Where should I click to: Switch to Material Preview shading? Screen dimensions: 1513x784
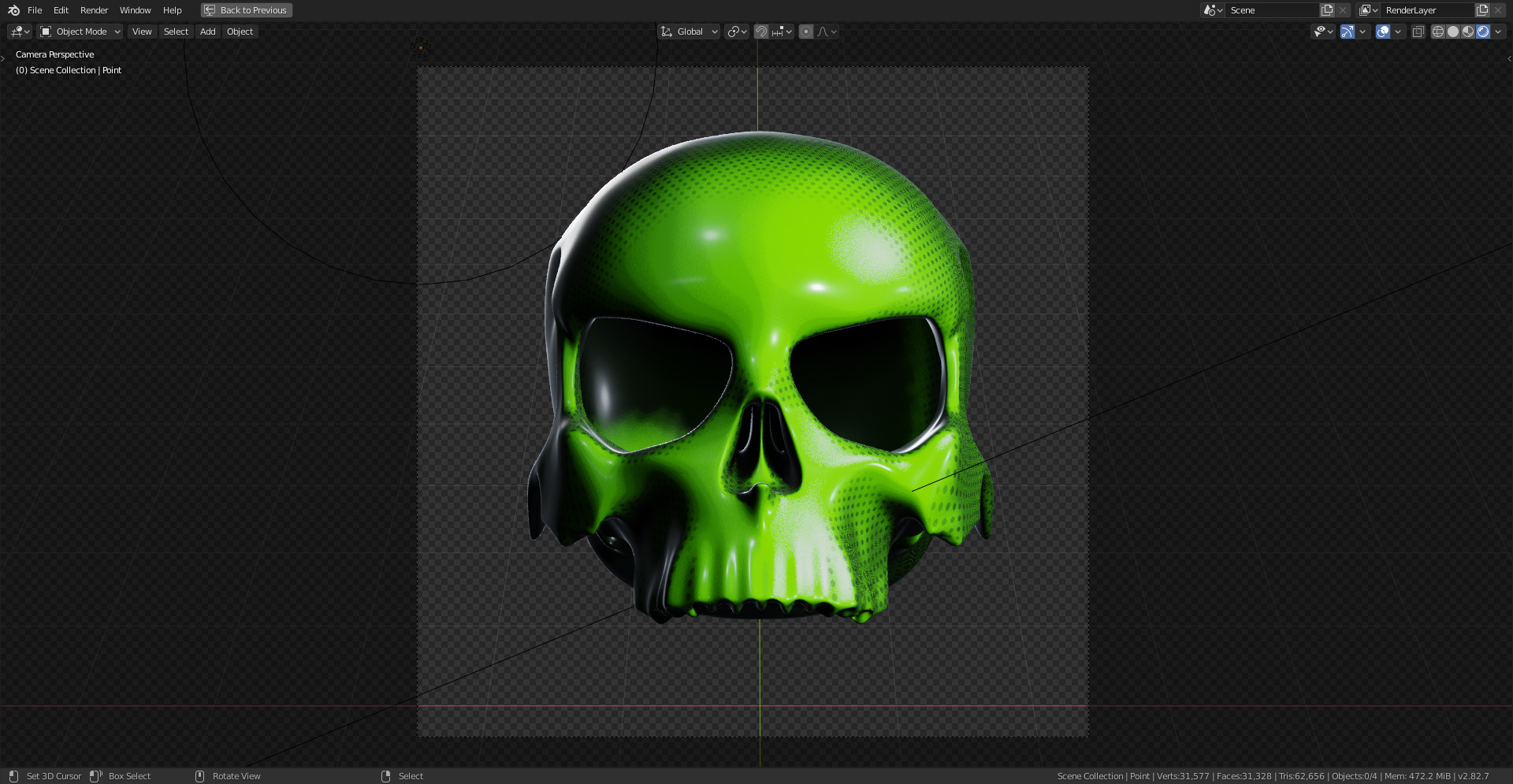click(x=1468, y=32)
